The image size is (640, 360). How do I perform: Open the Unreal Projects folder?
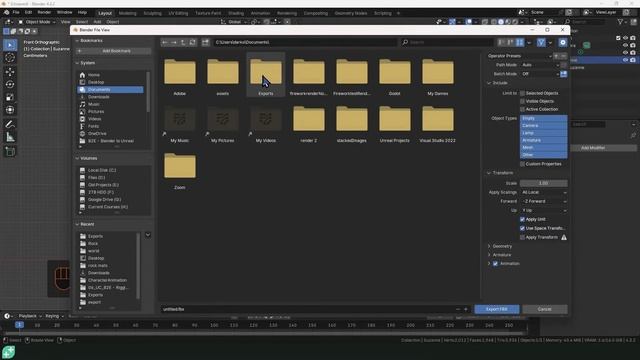395,122
